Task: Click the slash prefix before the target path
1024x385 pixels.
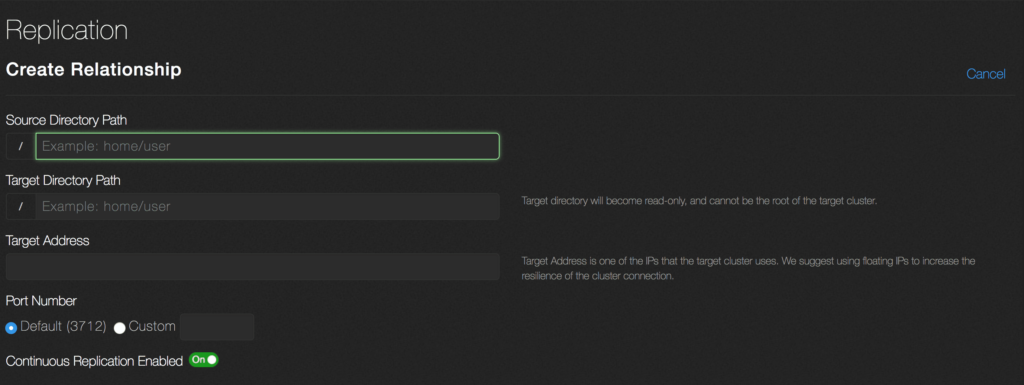Action: point(21,206)
